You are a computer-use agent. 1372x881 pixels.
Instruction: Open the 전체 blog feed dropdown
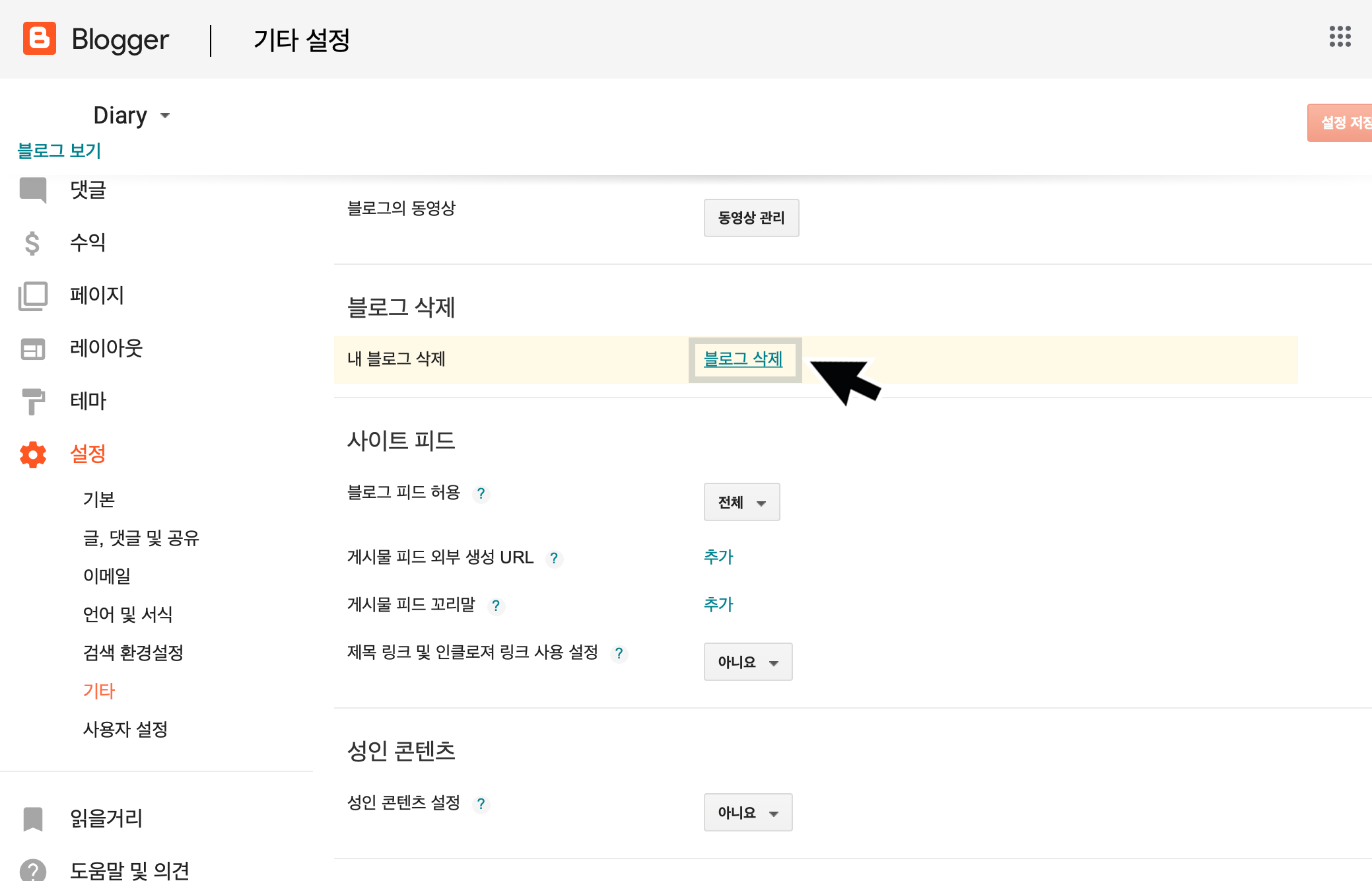pos(741,503)
